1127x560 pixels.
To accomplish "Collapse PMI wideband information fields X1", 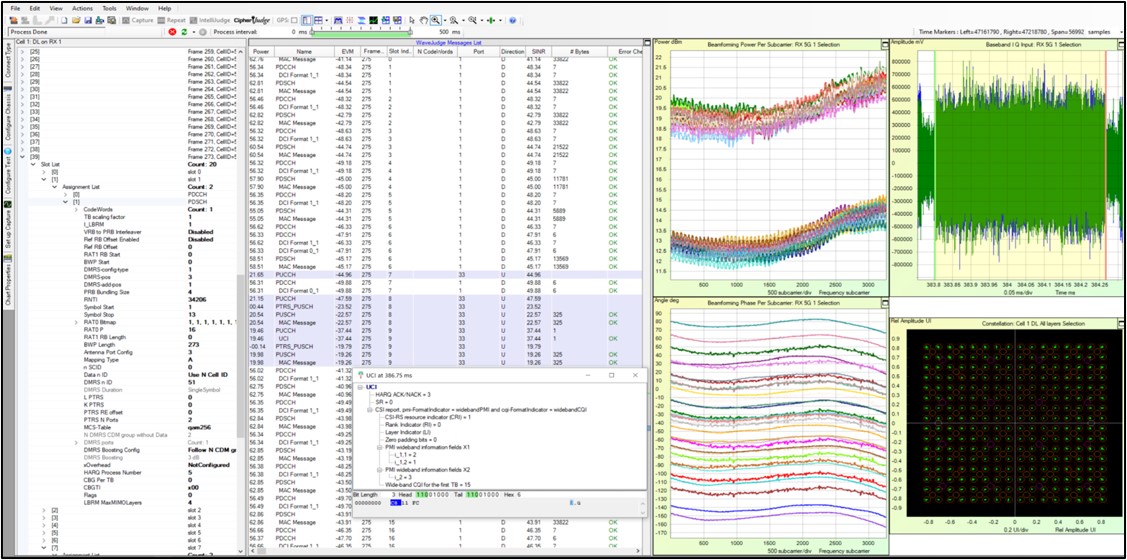I will tap(380, 446).
